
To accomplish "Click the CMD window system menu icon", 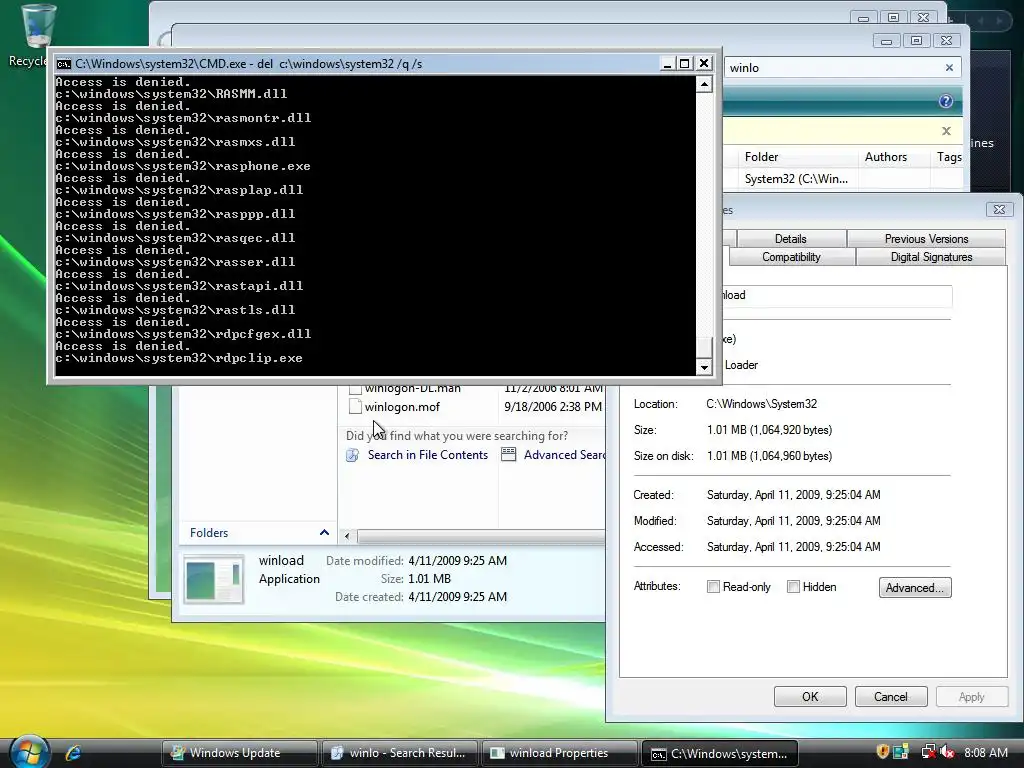I will (x=63, y=64).
